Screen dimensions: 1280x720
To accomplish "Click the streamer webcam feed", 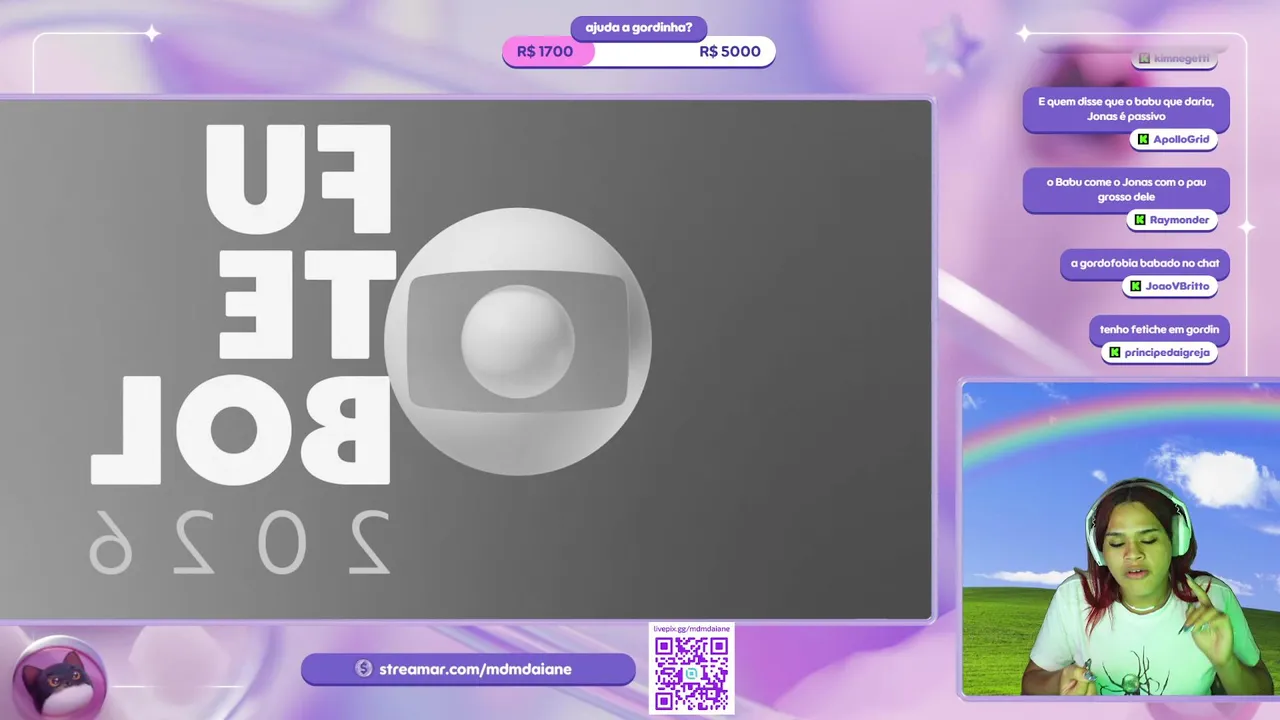I will (1120, 538).
